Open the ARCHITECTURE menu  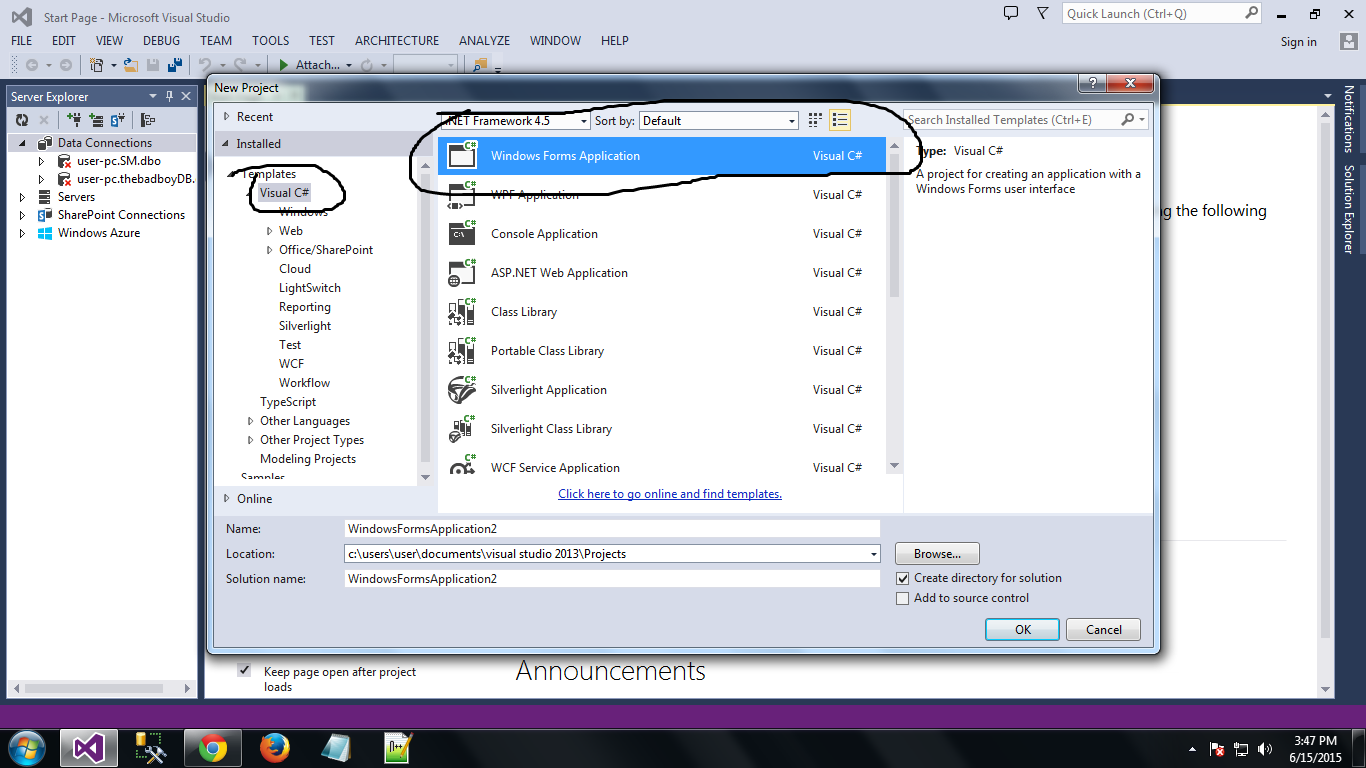pyautogui.click(x=397, y=40)
